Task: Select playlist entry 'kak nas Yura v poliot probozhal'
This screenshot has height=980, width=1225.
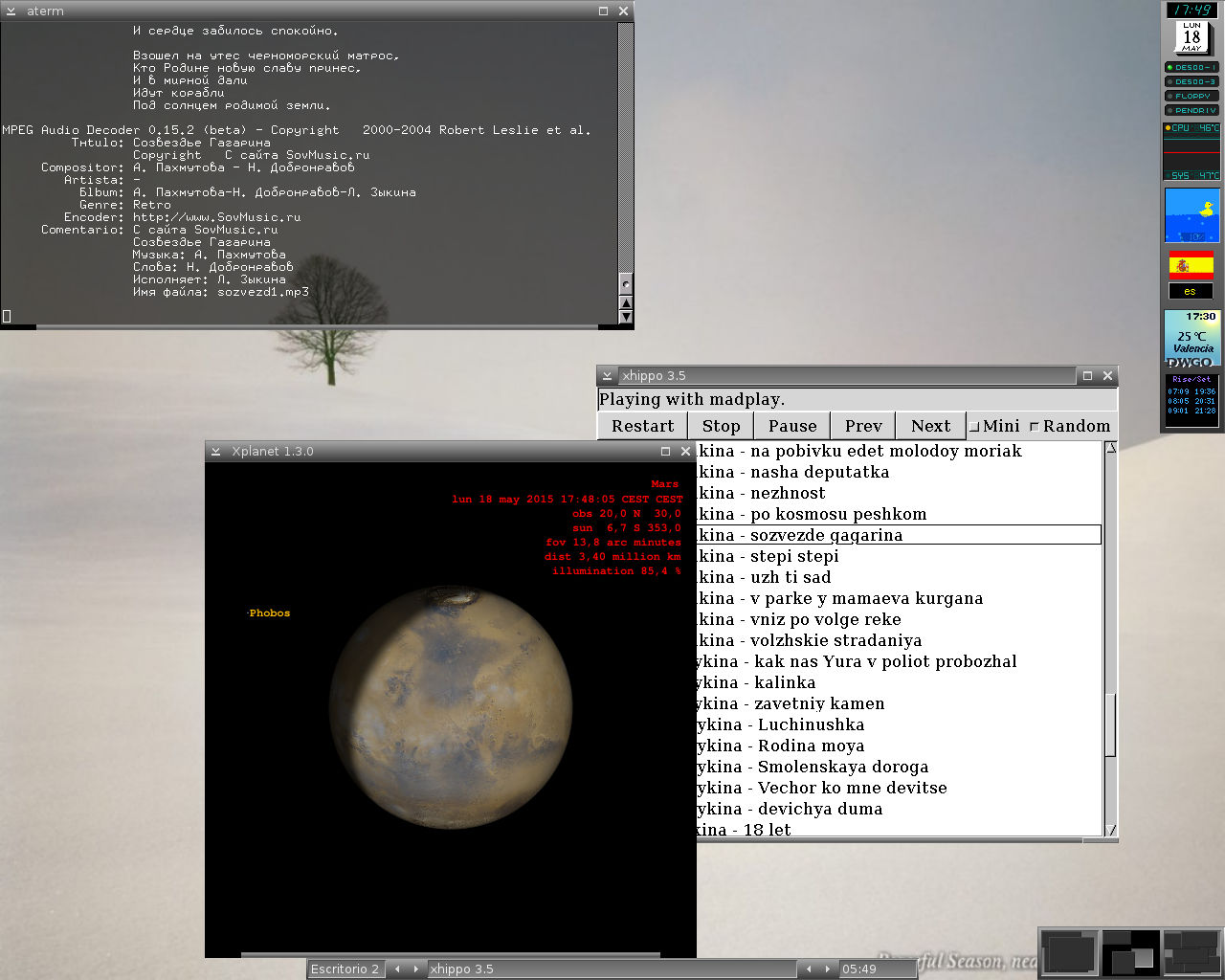Action: (x=899, y=661)
